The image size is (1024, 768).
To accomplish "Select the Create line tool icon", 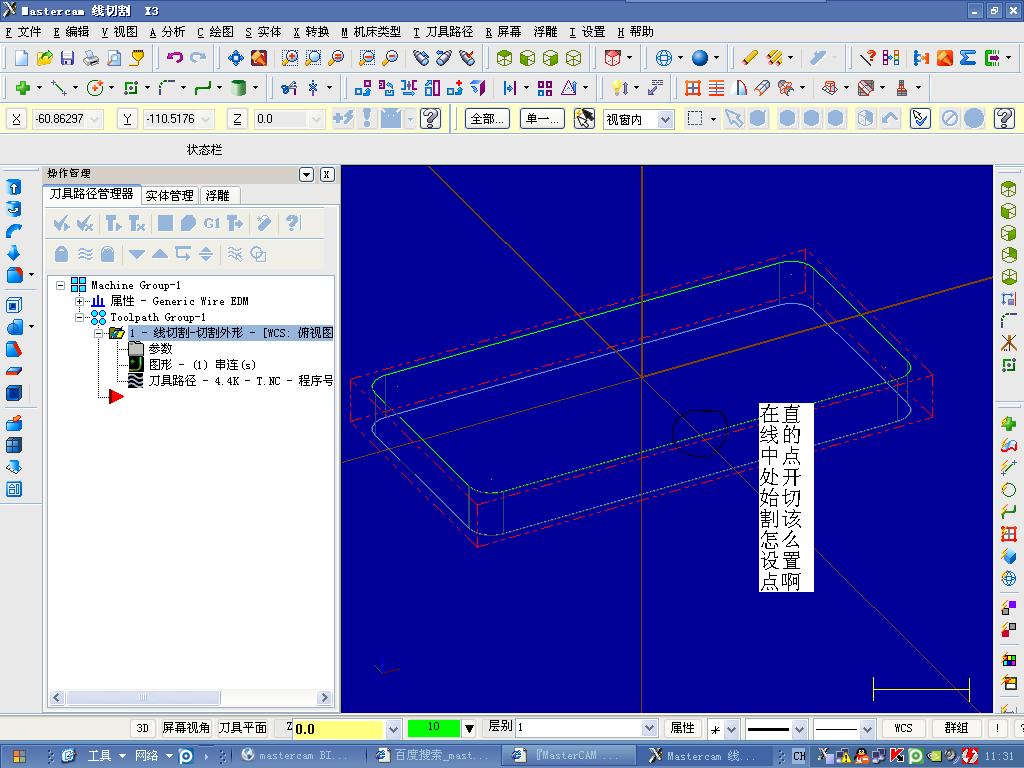I will coord(59,88).
